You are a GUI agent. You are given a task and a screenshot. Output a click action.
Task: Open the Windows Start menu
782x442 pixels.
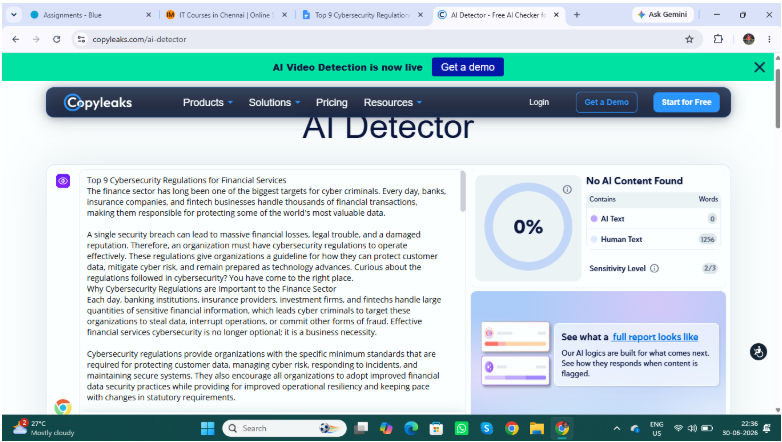[207, 428]
